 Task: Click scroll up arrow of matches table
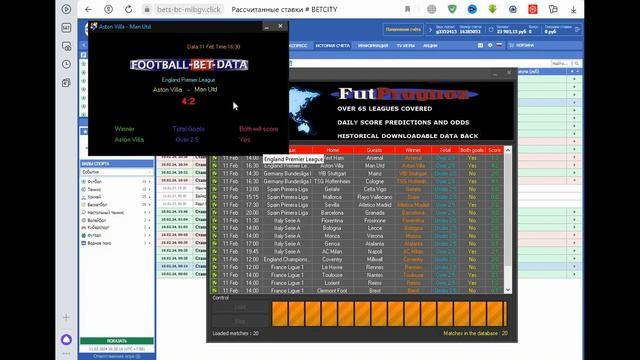508,150
